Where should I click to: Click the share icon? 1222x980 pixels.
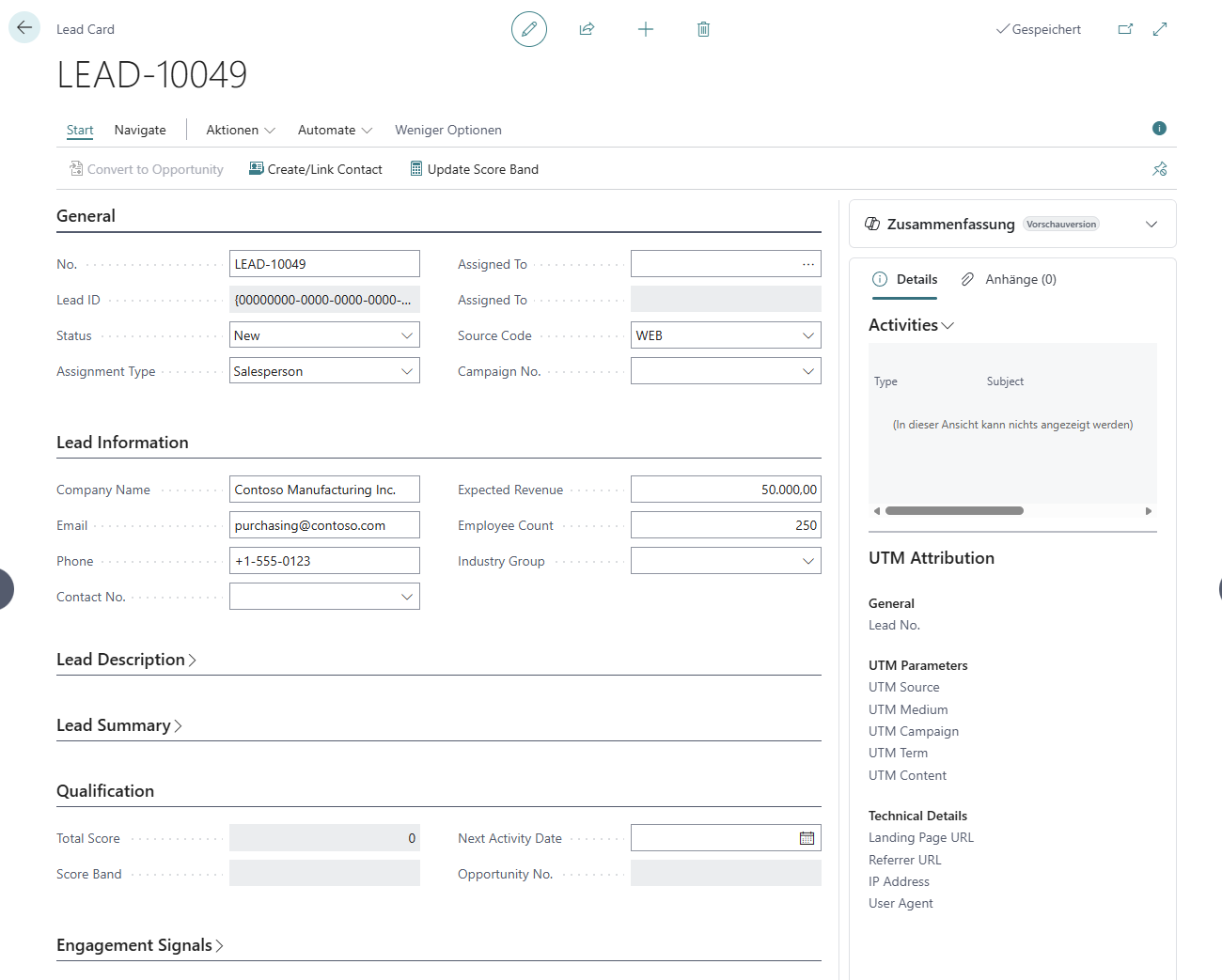point(587,29)
